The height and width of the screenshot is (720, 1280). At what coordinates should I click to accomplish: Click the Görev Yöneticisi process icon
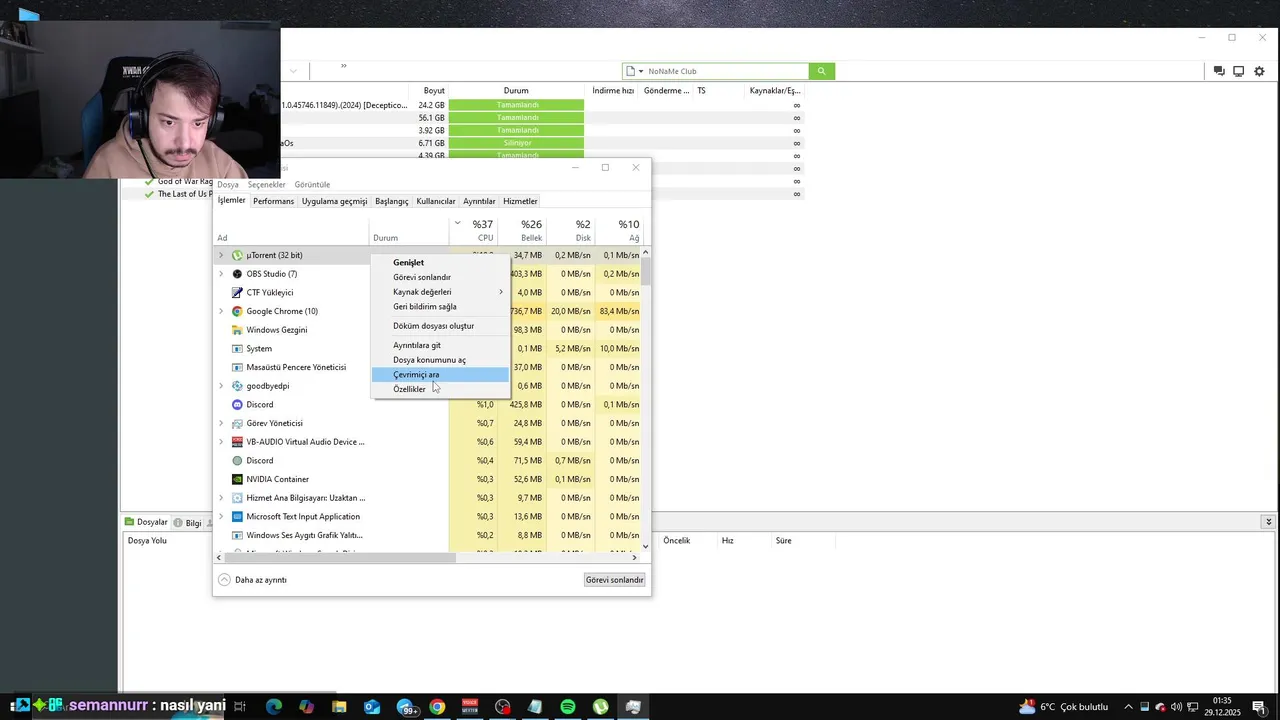pos(237,423)
